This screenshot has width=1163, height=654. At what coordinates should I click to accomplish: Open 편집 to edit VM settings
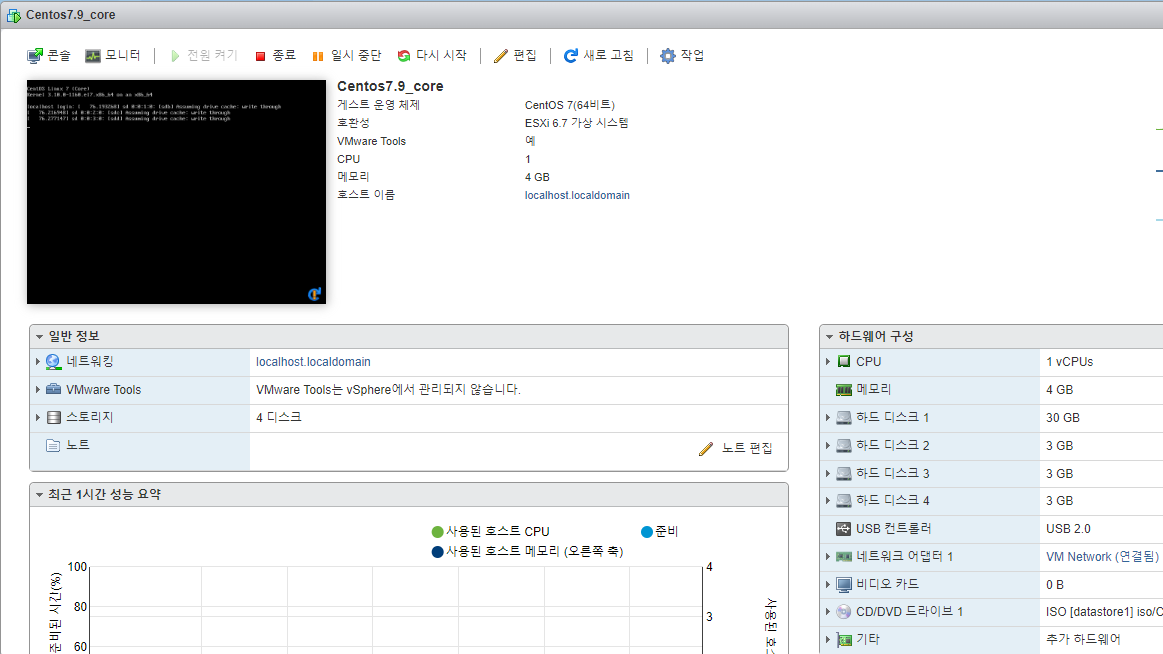pos(515,56)
